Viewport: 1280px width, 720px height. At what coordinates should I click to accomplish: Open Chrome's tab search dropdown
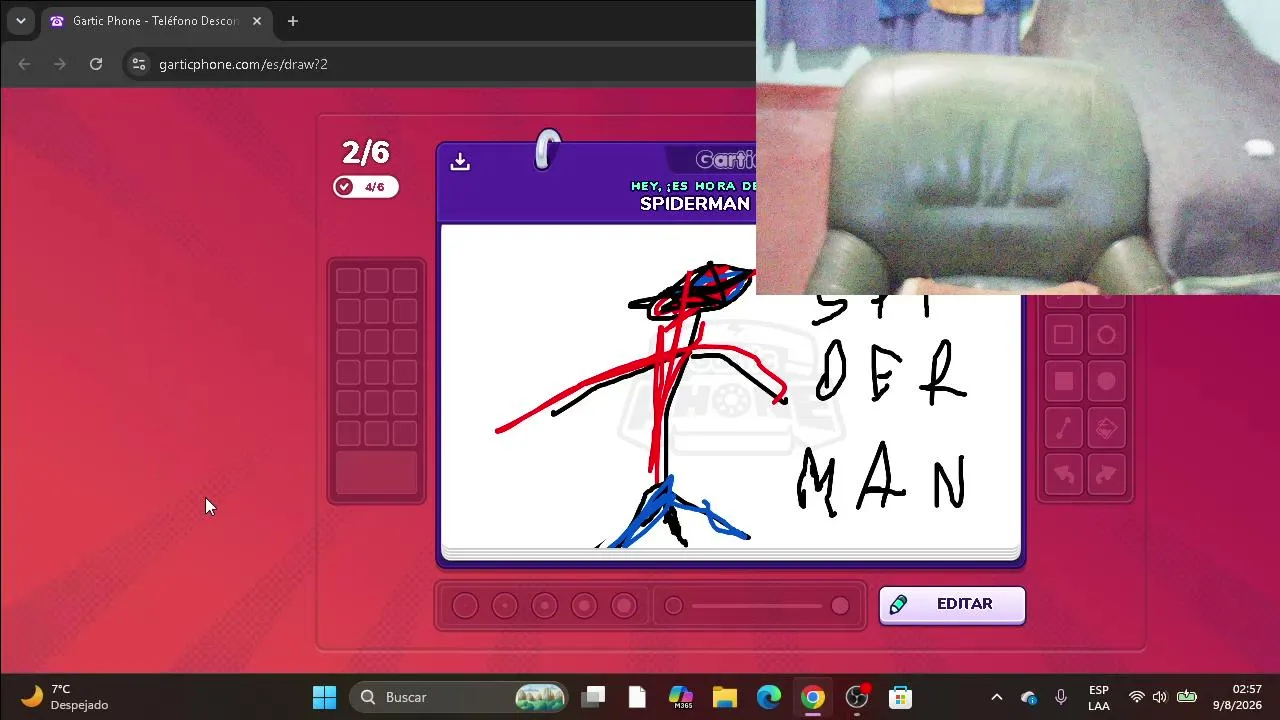[x=21, y=21]
